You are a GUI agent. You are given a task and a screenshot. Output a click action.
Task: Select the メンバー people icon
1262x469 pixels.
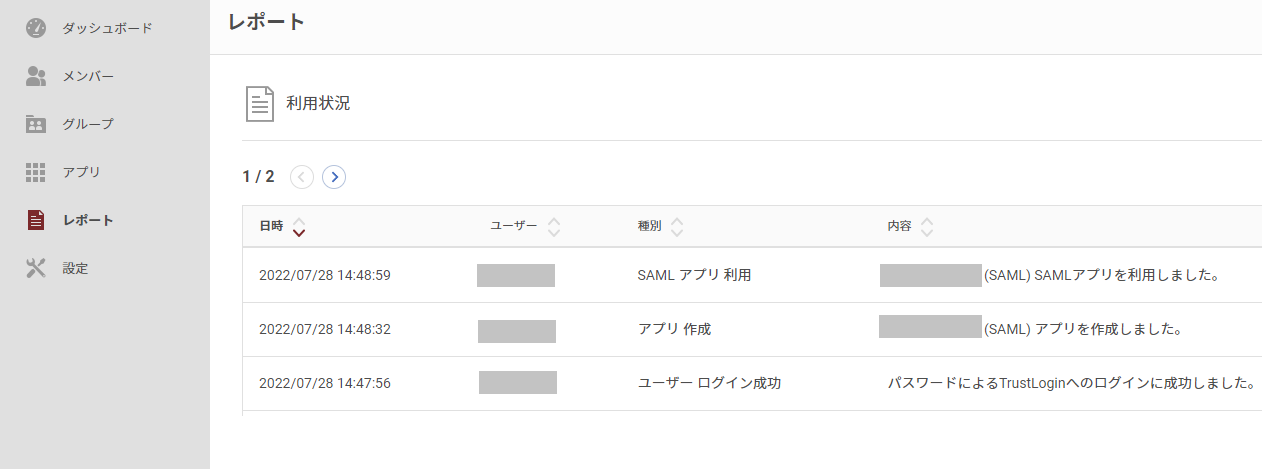[x=36, y=76]
